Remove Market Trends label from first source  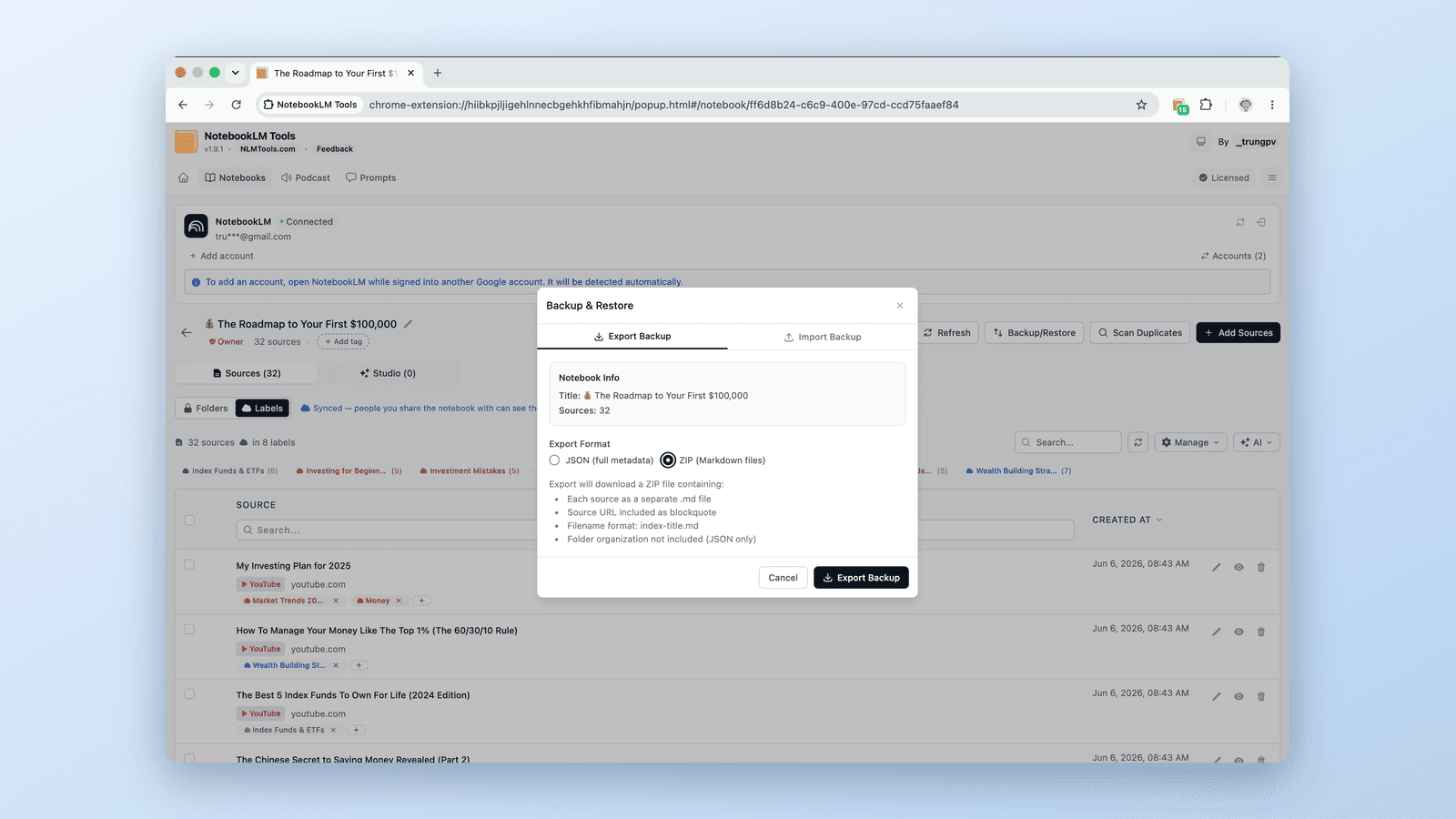point(336,601)
